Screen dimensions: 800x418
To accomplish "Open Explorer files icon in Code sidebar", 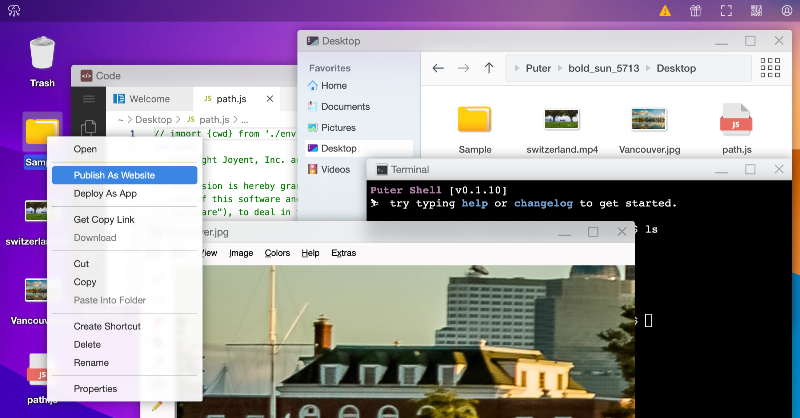I will (x=89, y=127).
